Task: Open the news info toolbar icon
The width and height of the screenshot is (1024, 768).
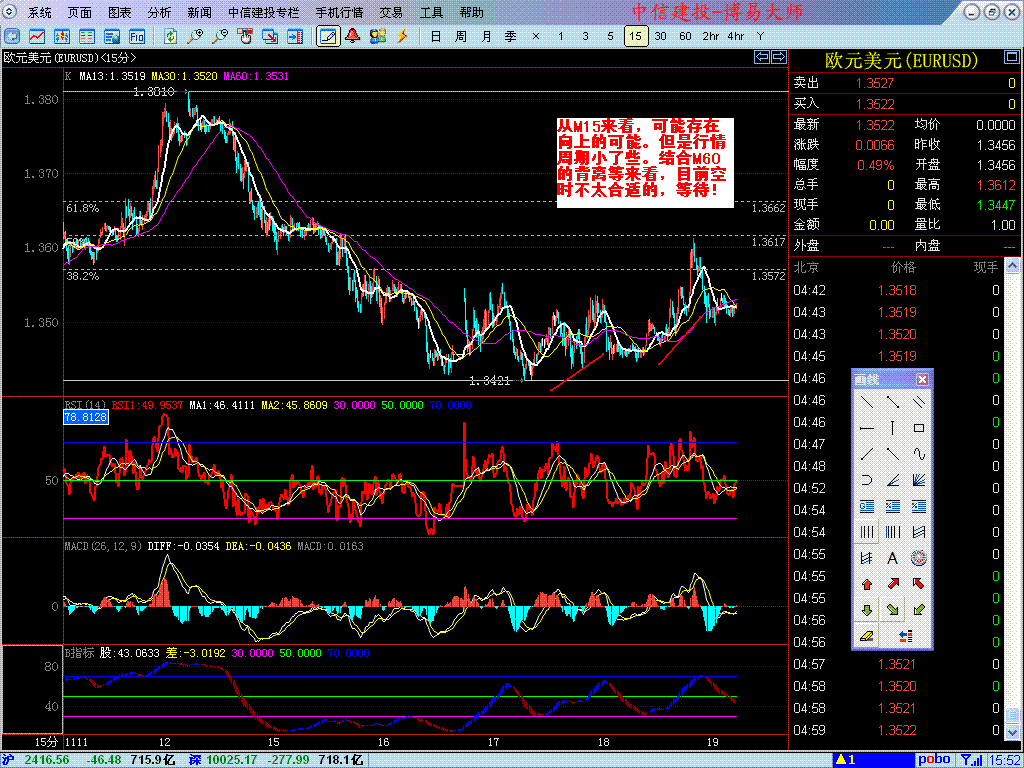Action: [112, 36]
